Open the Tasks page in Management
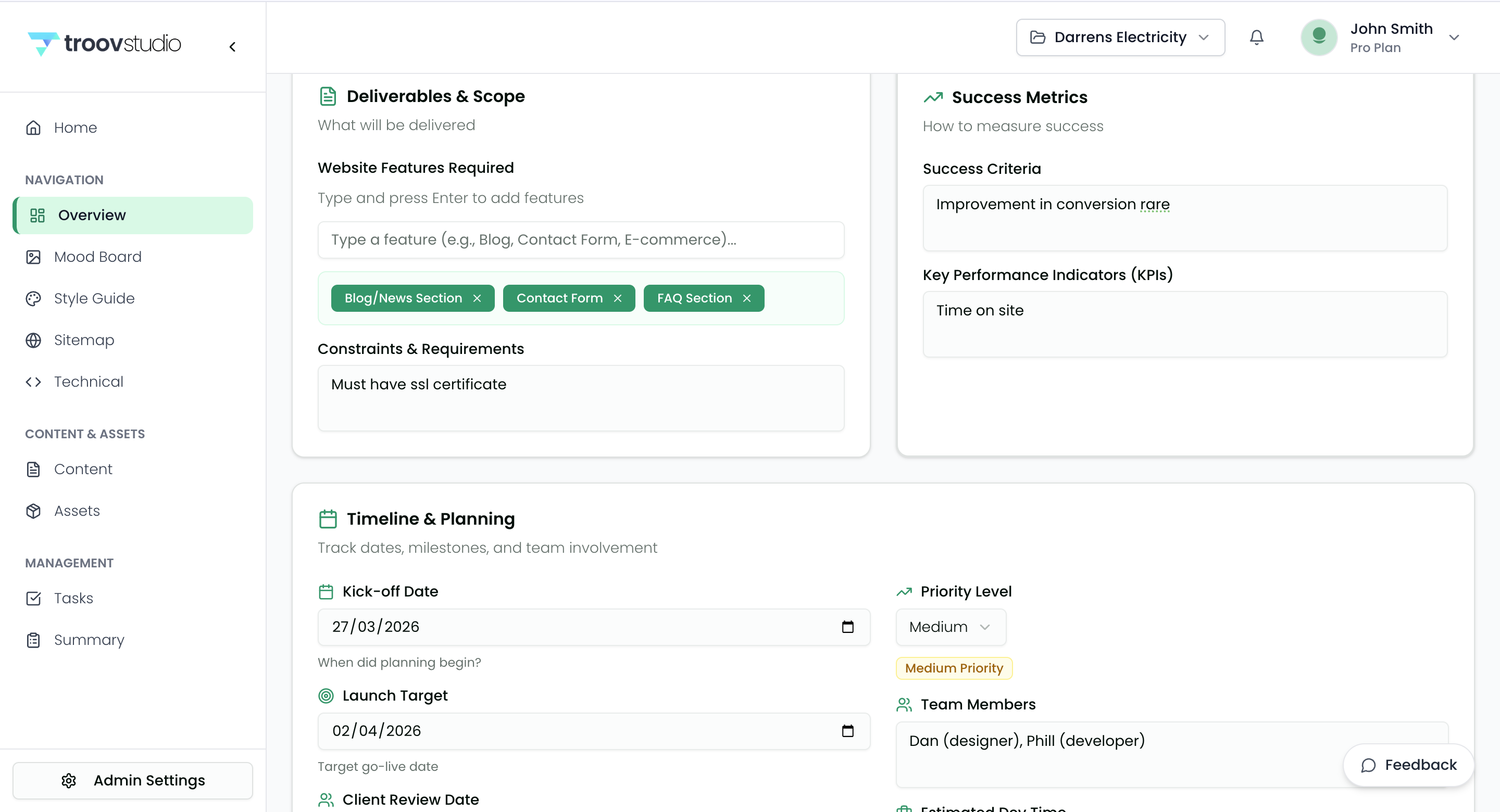Screen dimensions: 1500x812 tap(73, 599)
